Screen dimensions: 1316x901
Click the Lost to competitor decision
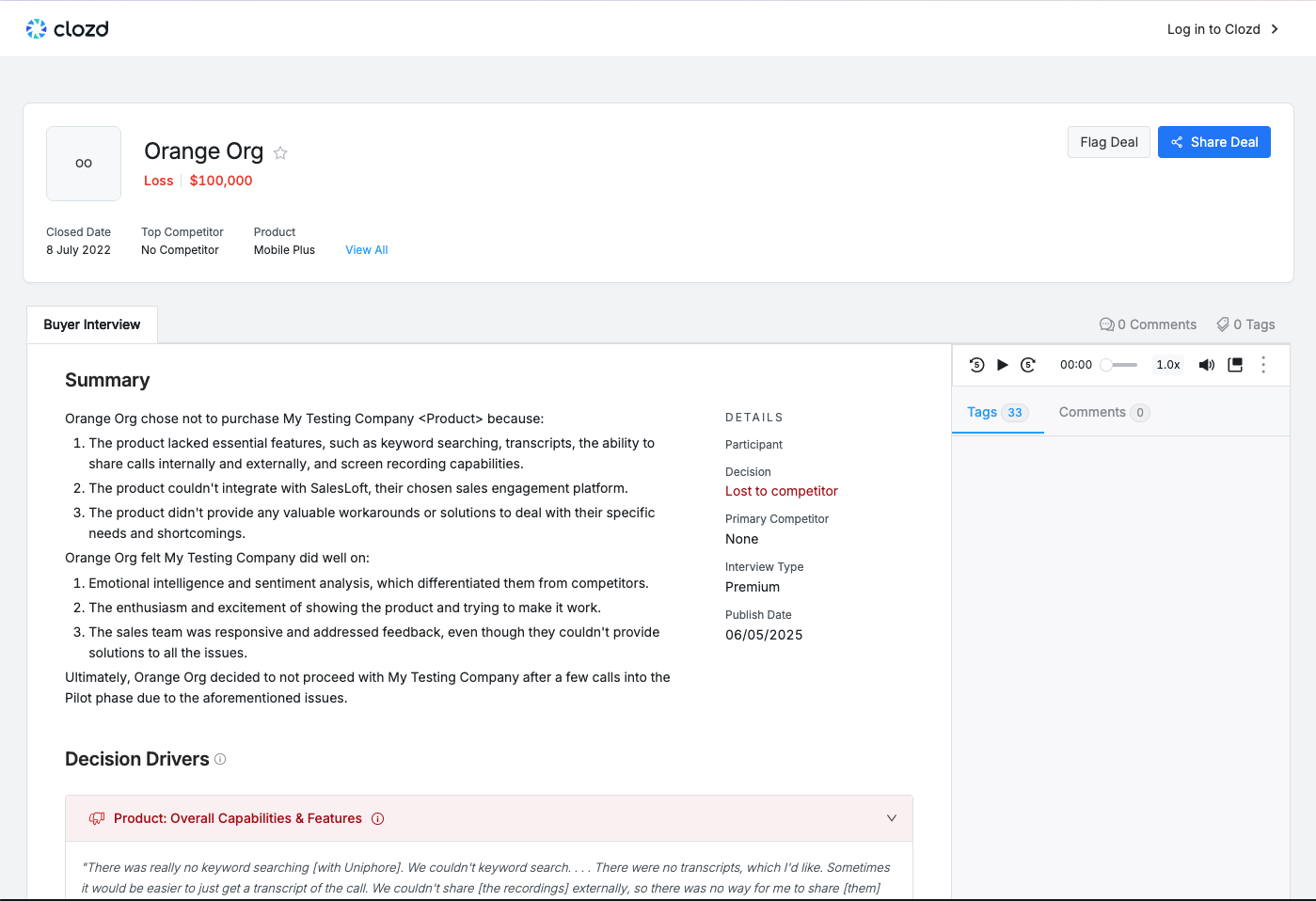tap(782, 491)
